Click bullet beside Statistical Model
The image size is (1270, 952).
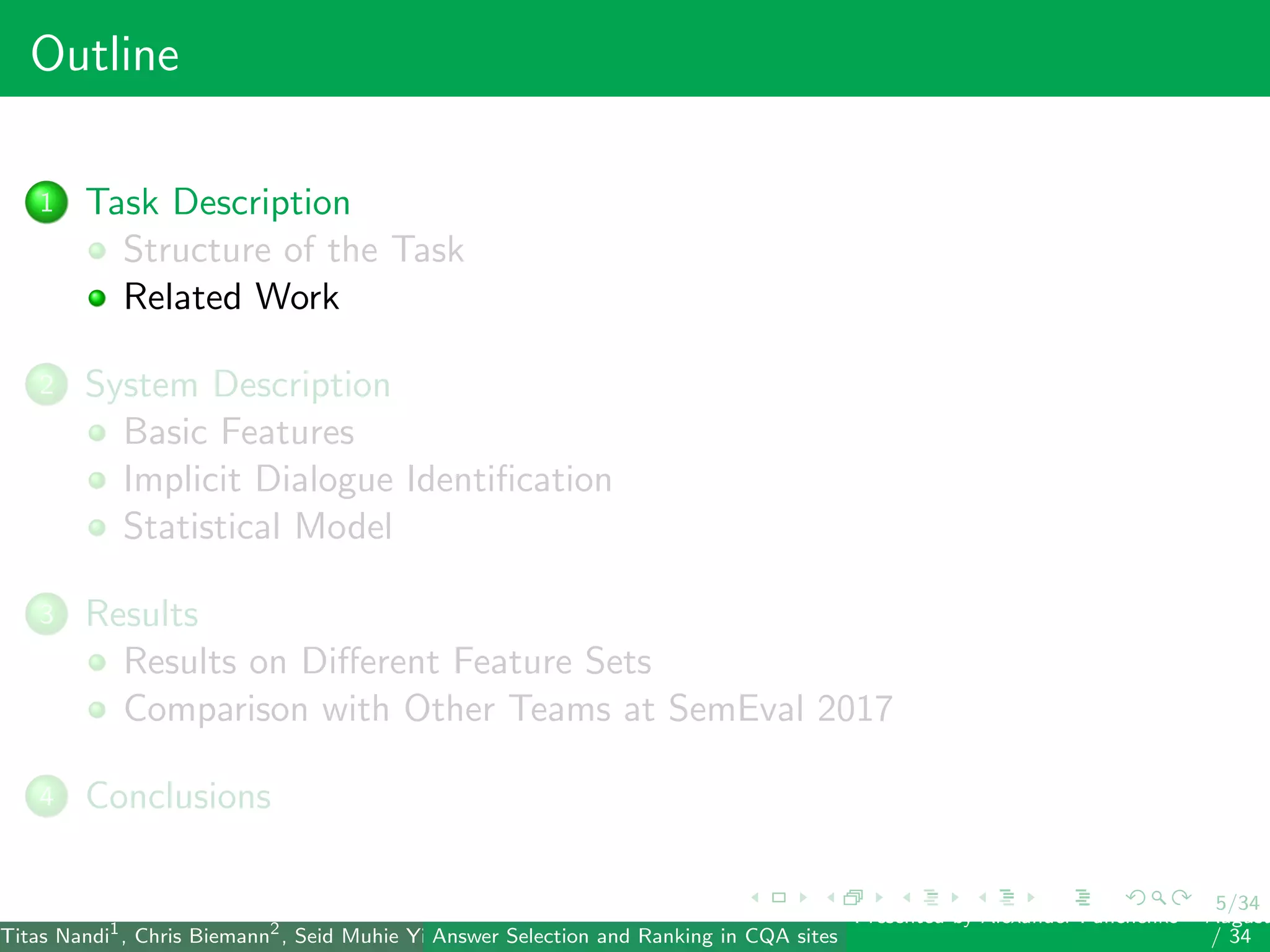click(97, 527)
